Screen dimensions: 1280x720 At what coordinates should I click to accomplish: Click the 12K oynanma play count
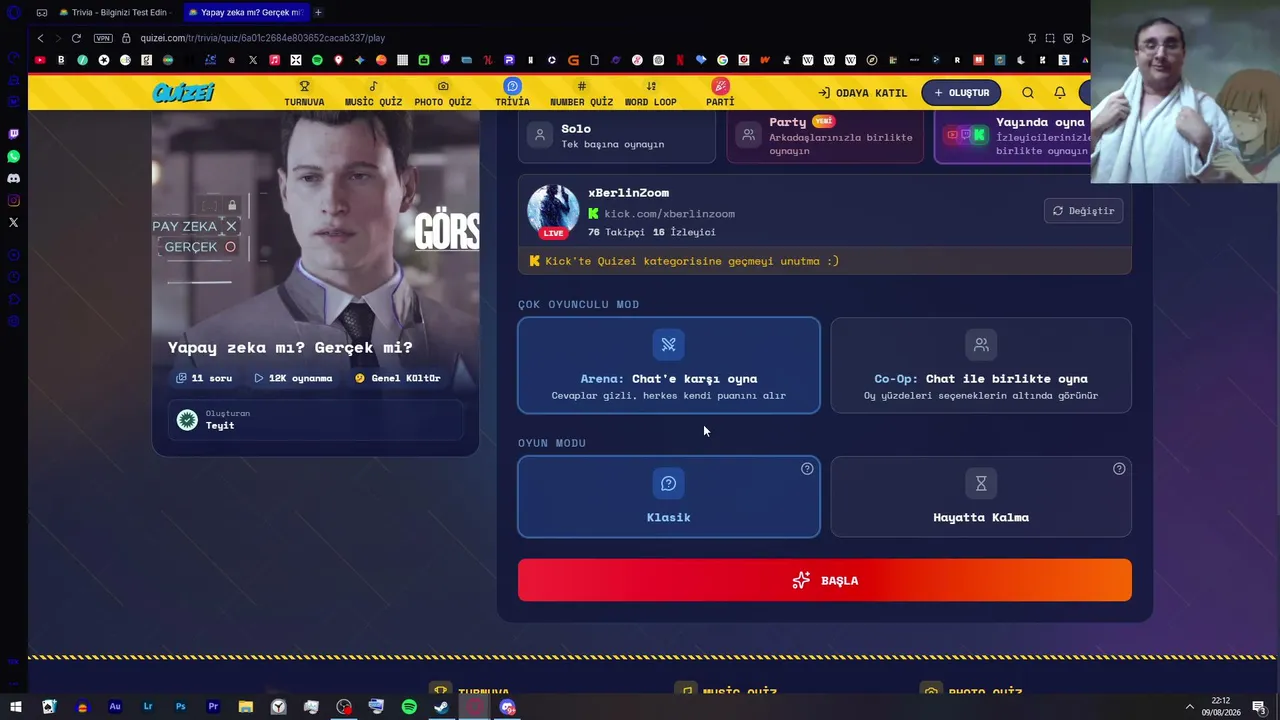tap(293, 378)
